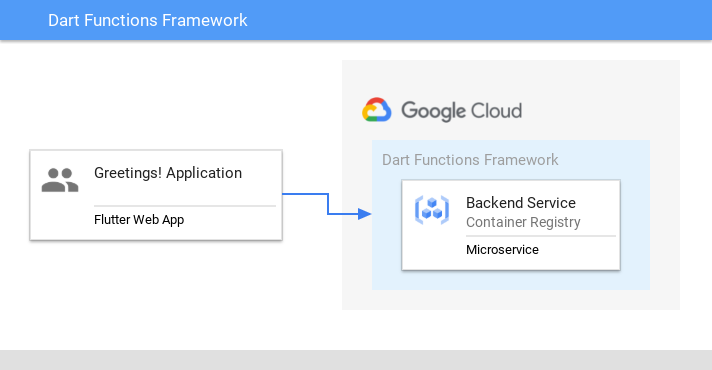
Task: Click the 'Microservice' label
Action: coord(502,250)
